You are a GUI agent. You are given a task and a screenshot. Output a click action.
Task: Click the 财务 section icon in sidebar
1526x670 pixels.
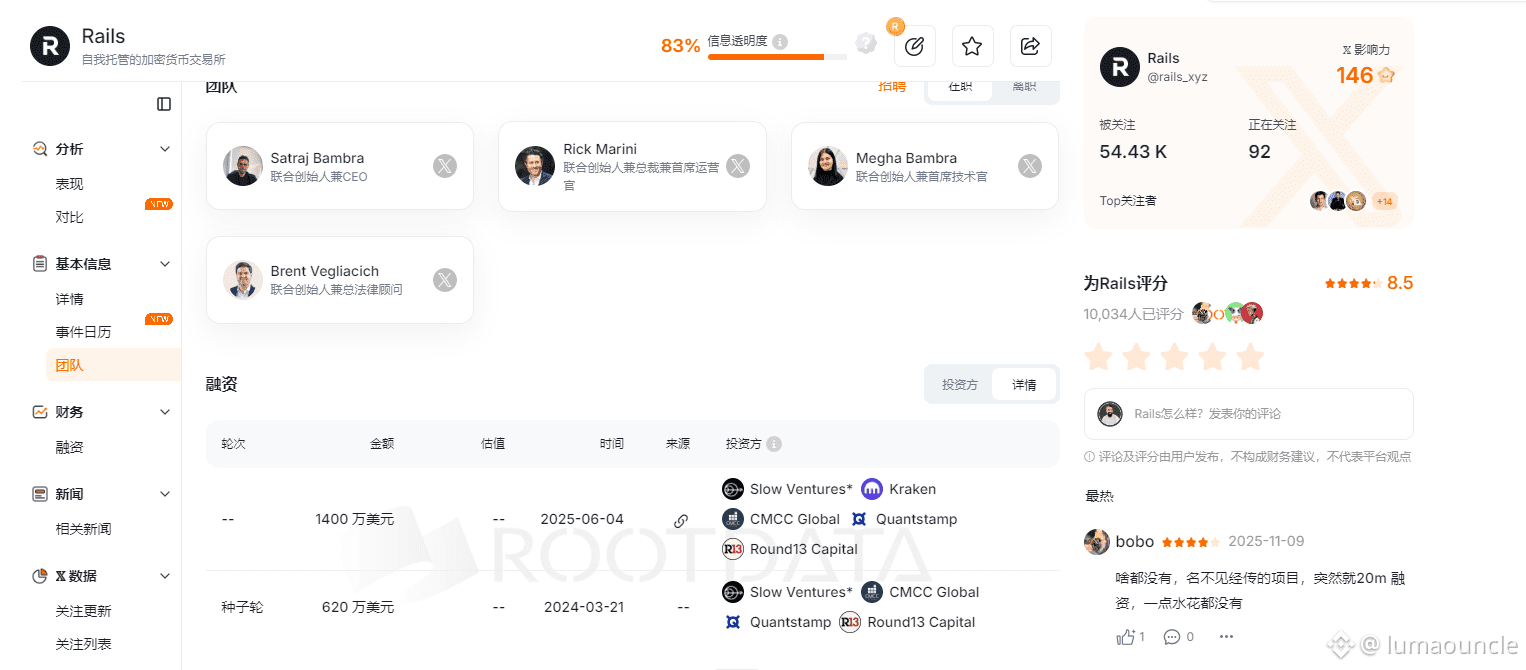40,412
